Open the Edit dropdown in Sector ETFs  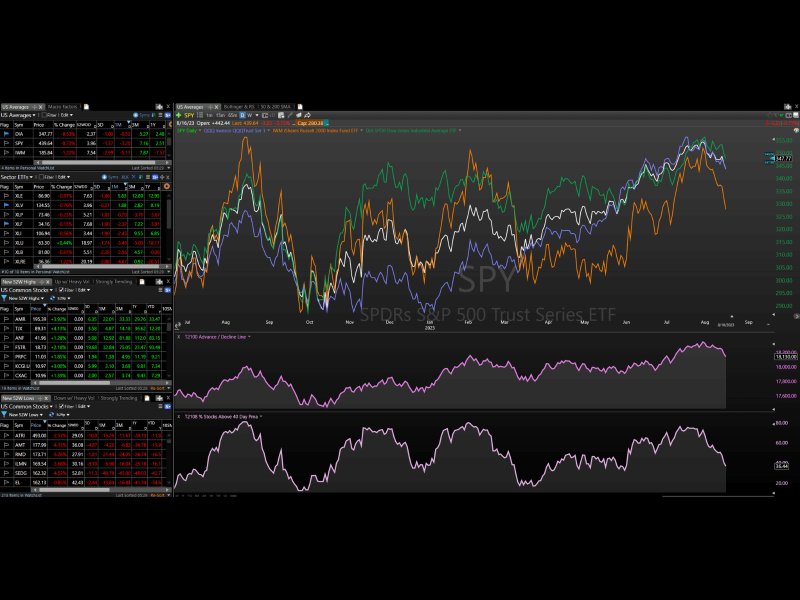pos(64,177)
